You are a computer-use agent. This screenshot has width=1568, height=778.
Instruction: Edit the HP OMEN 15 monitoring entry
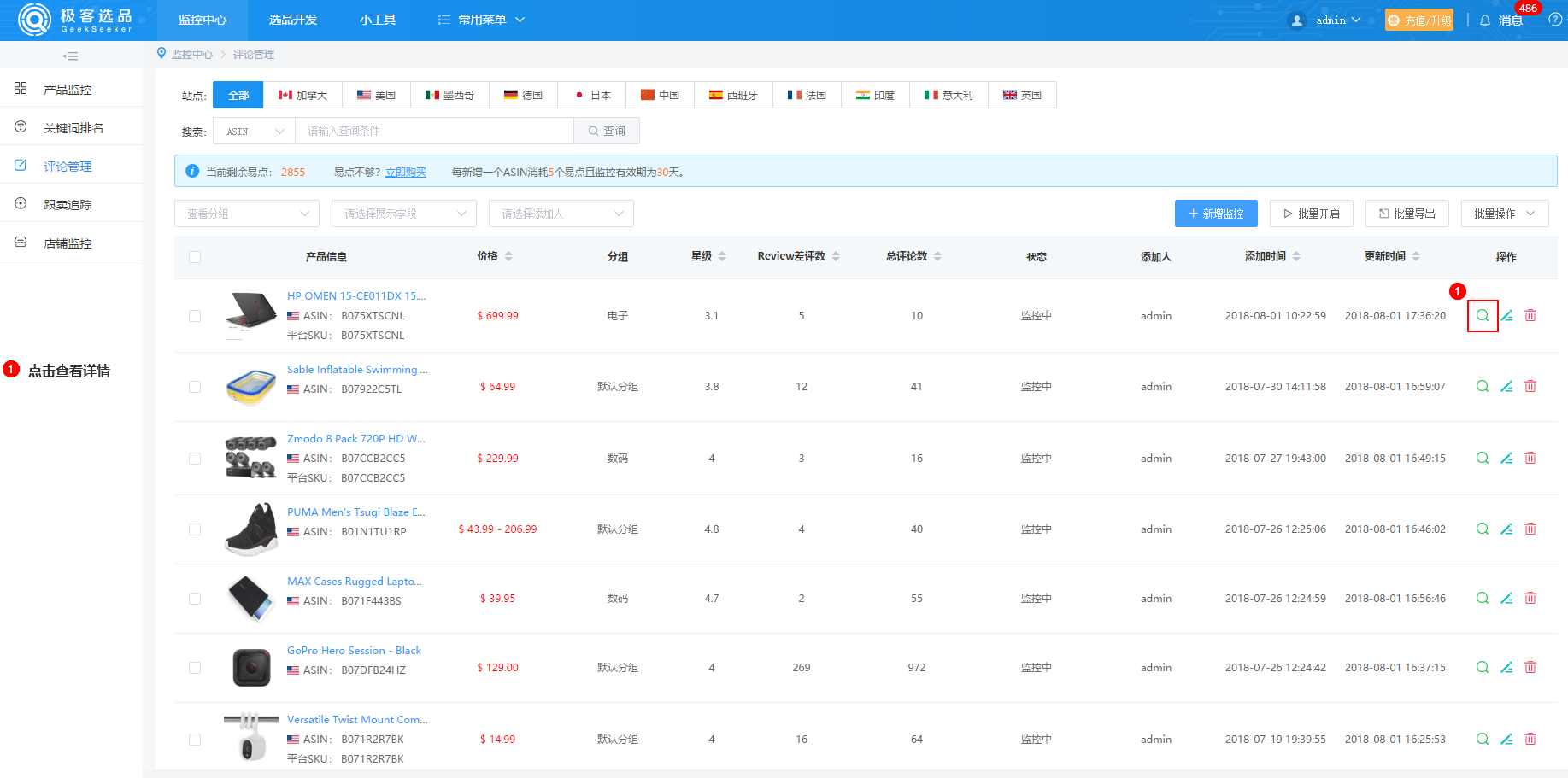[x=1506, y=316]
